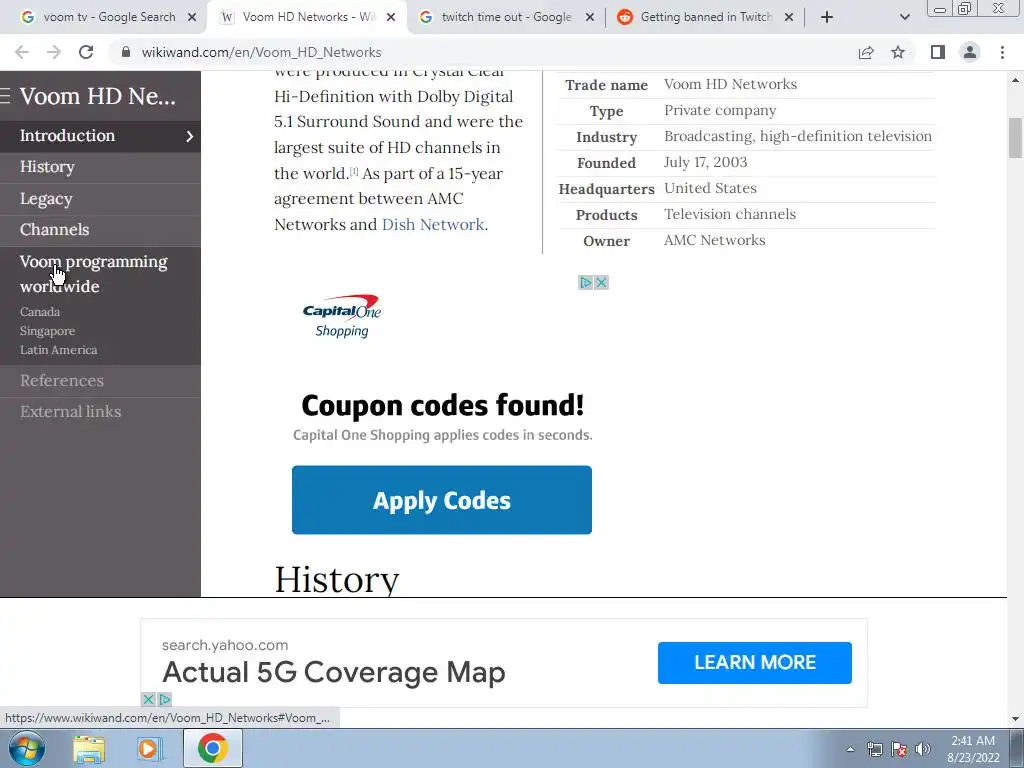Open AdChoices info on Capital One ad

coord(586,283)
